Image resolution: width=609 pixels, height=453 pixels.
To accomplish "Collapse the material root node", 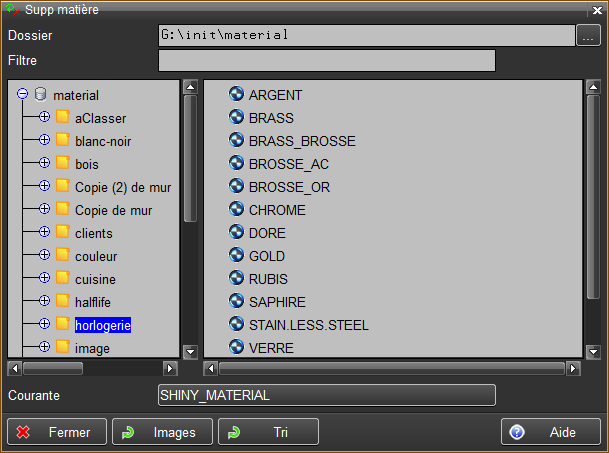I will click(23, 94).
